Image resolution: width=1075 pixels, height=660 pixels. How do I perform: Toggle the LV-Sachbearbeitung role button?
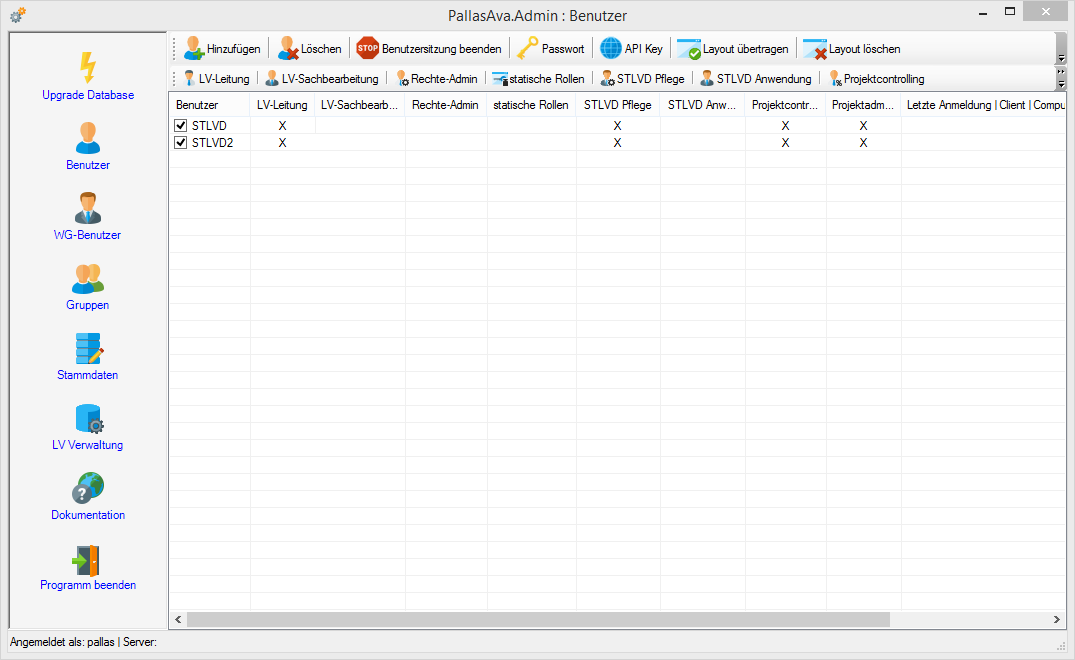pos(322,79)
